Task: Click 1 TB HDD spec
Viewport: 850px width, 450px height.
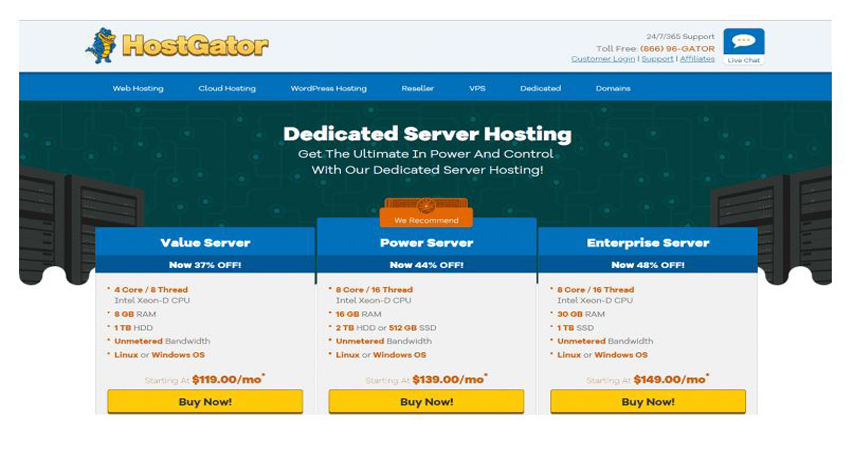Action: (133, 327)
